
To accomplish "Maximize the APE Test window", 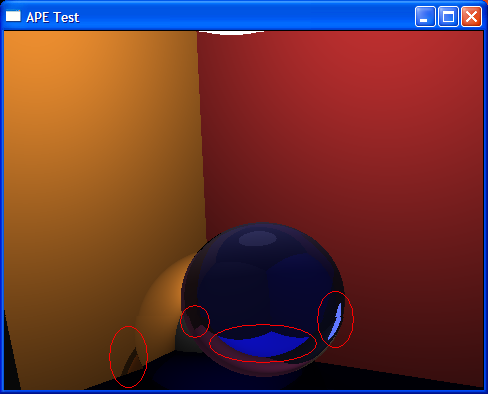I will point(448,16).
